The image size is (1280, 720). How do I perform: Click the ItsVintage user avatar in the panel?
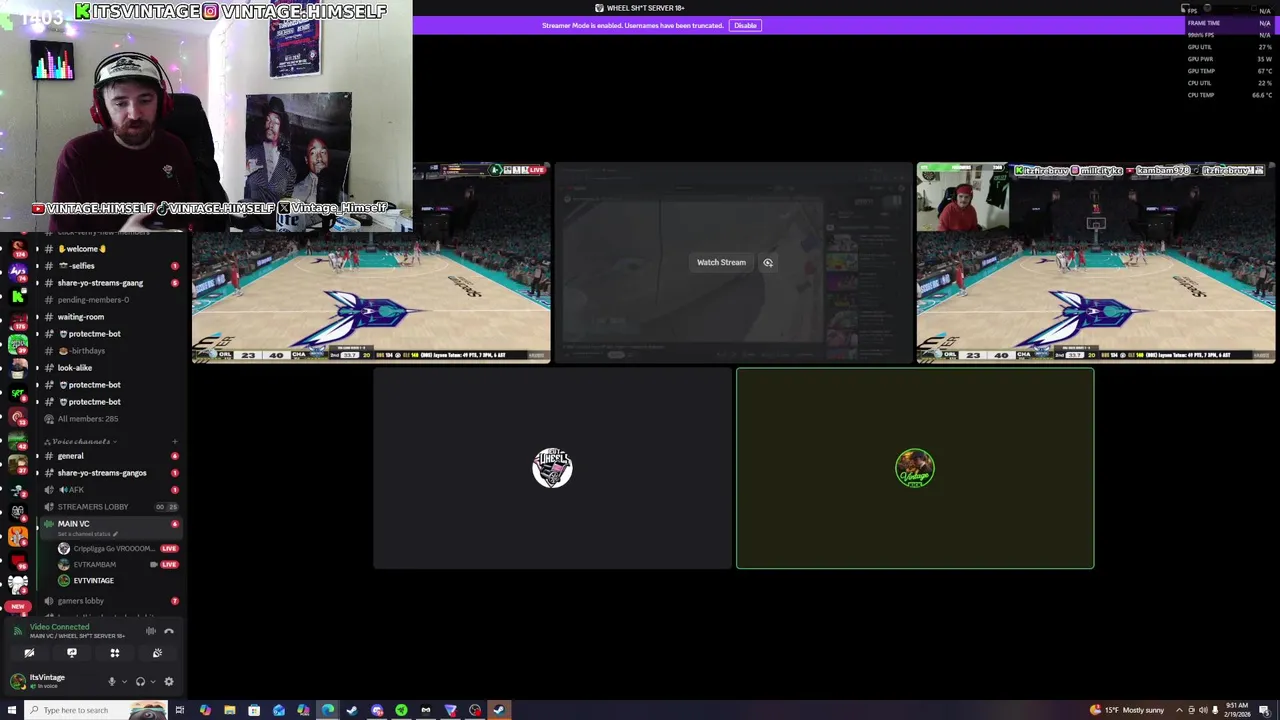(18, 682)
